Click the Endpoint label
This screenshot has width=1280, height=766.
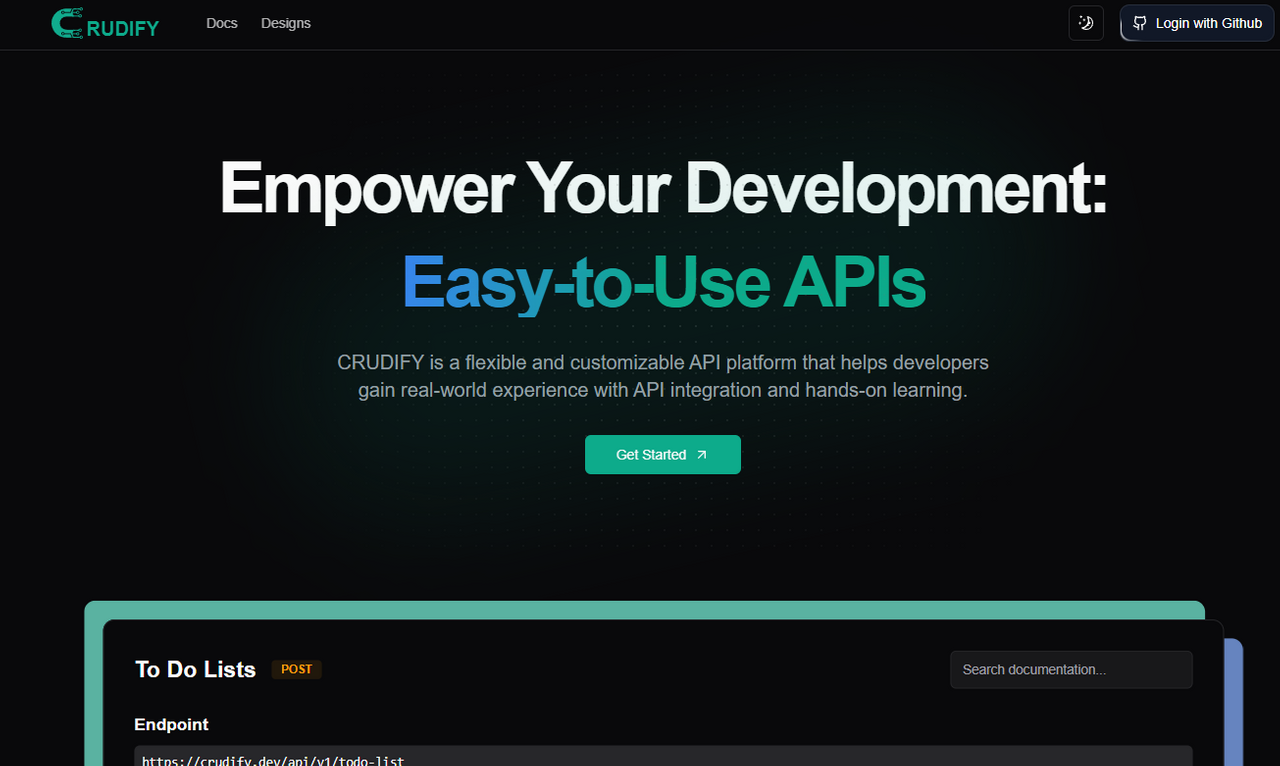tap(171, 725)
